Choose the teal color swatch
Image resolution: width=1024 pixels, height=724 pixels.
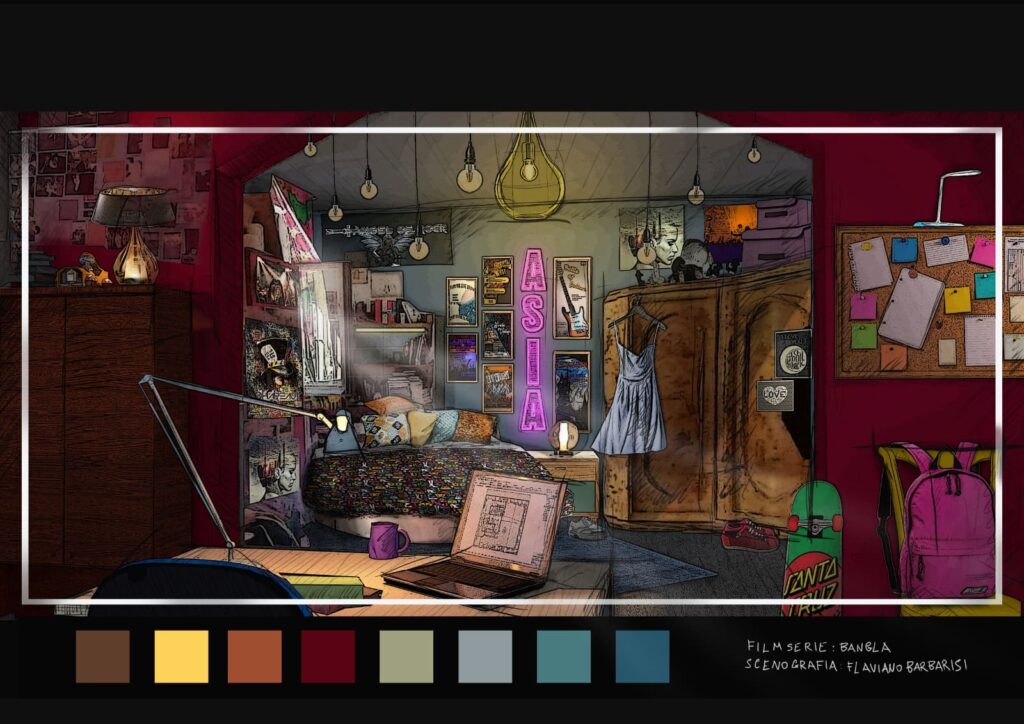563,656
